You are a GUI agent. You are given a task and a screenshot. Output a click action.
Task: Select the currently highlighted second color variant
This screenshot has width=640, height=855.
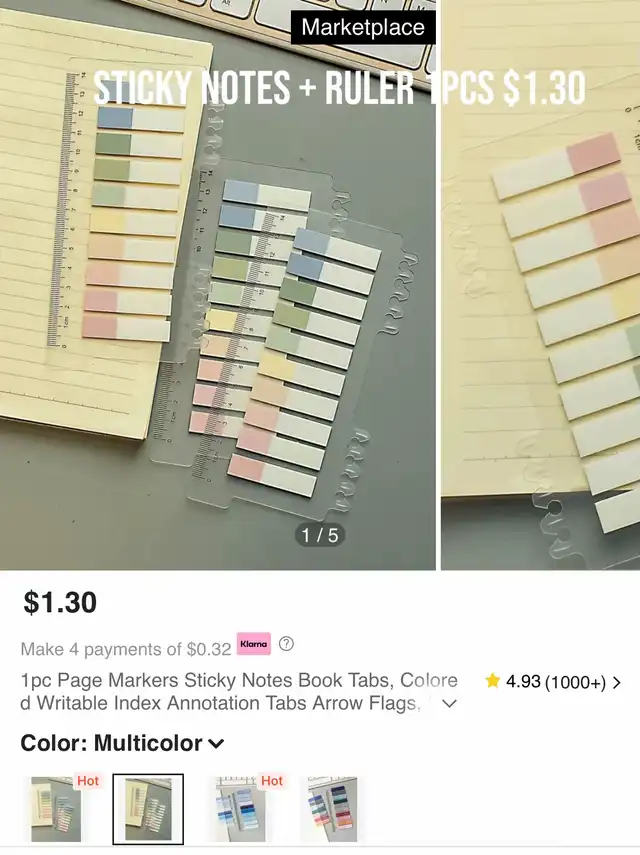tap(148, 809)
